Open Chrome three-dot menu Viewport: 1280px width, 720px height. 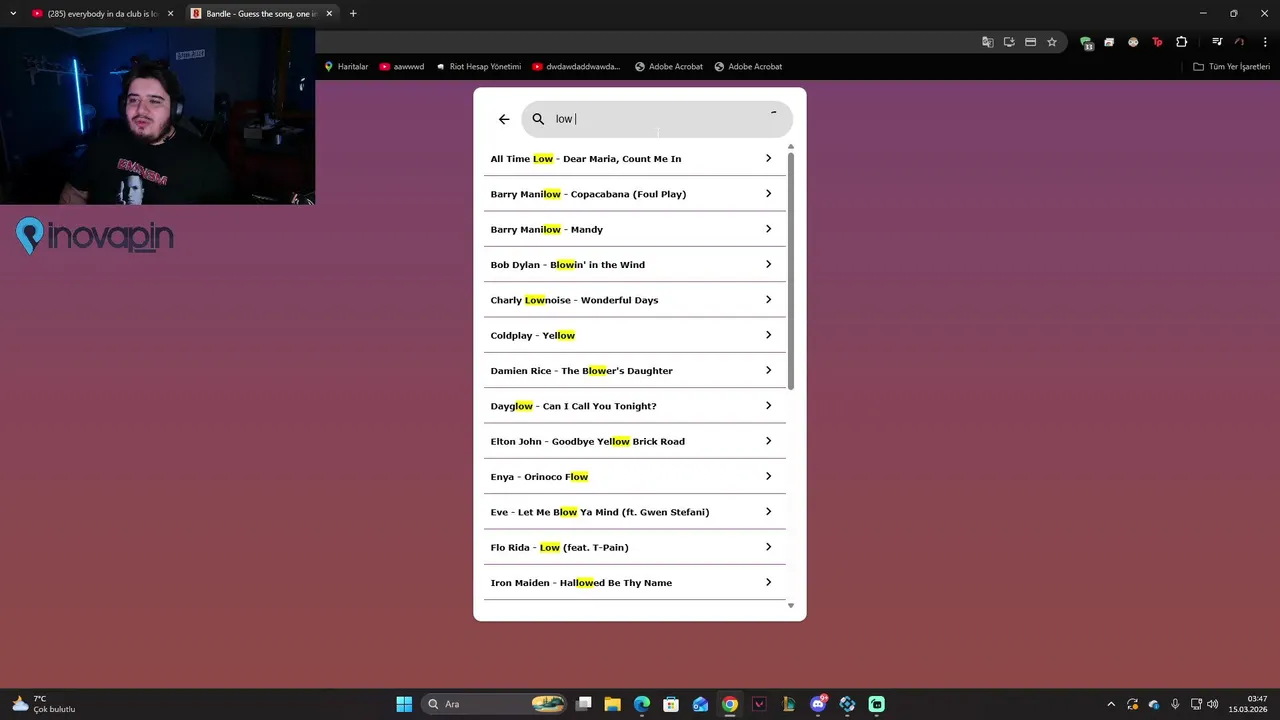(x=1265, y=42)
